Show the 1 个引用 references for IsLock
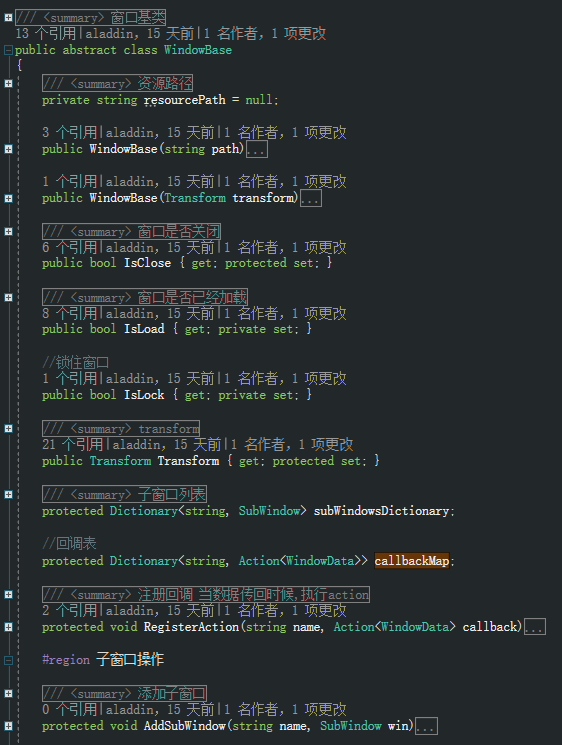Viewport: 562px width, 745px height. [x=69, y=379]
